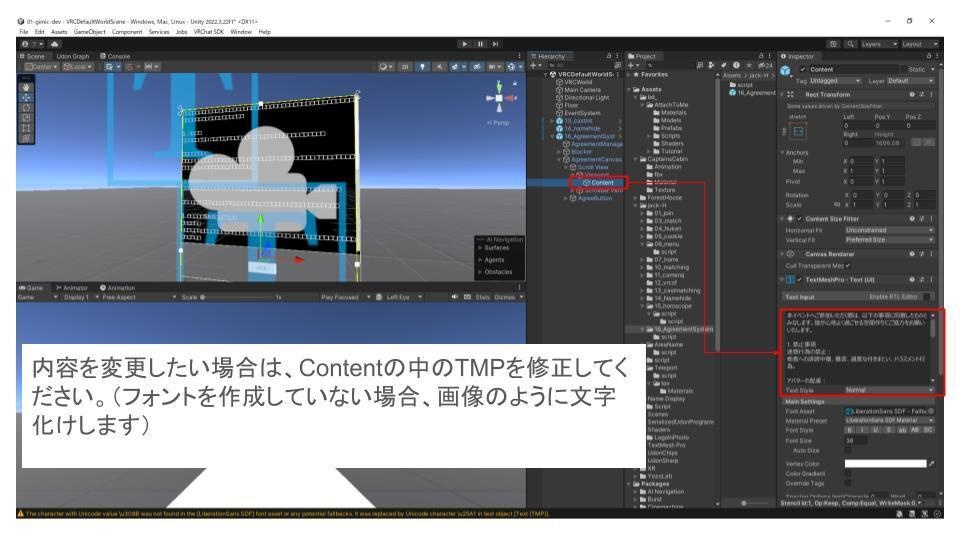The width and height of the screenshot is (960, 540).
Task: Click the Project create plus button
Action: point(633,66)
